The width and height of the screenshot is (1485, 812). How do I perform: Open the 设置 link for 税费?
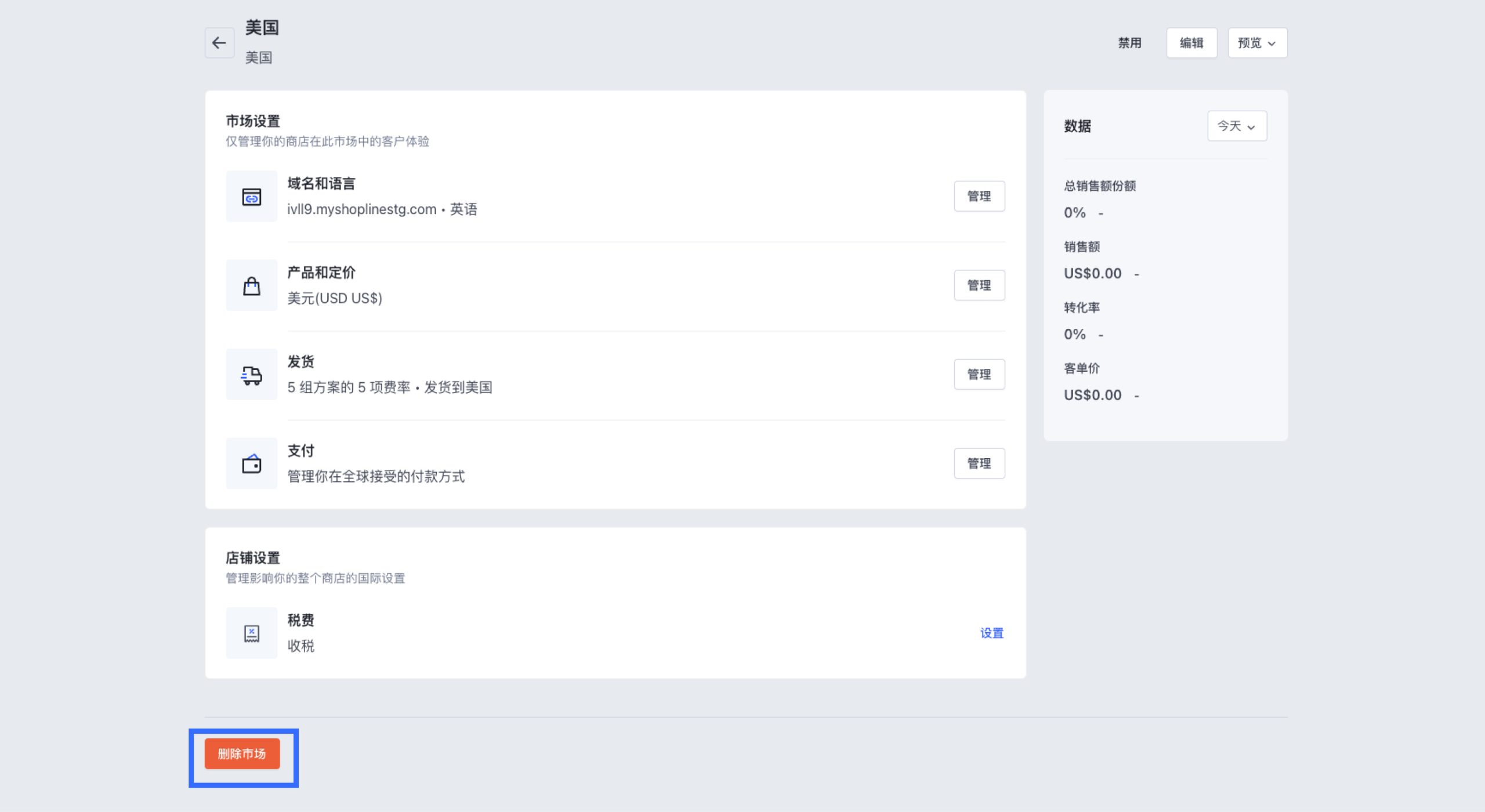click(x=991, y=633)
